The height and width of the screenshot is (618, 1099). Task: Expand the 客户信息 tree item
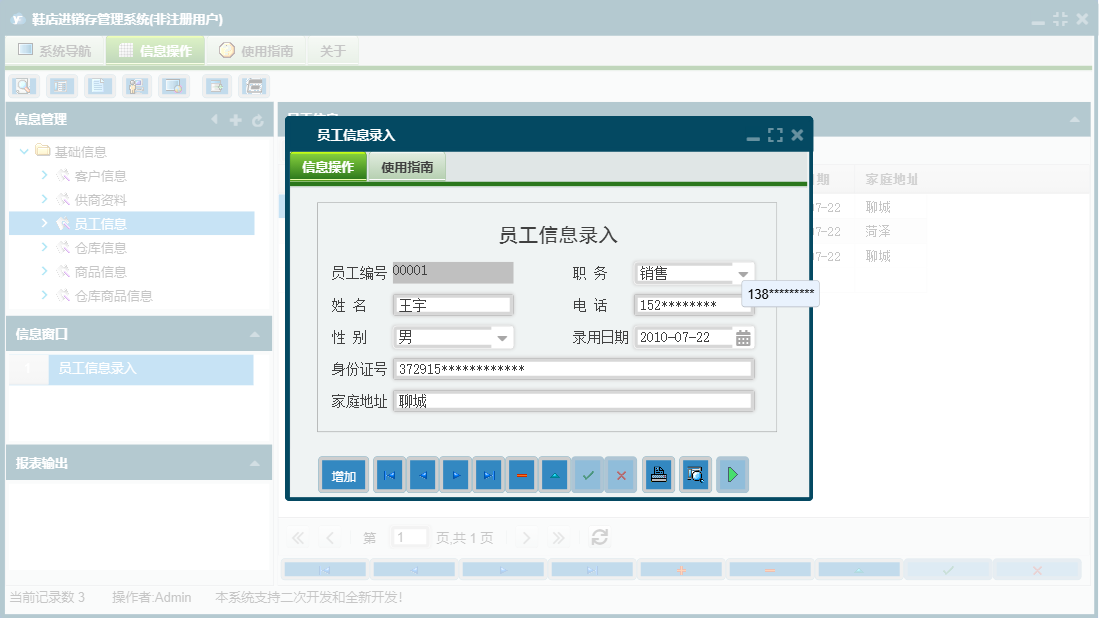(44, 175)
